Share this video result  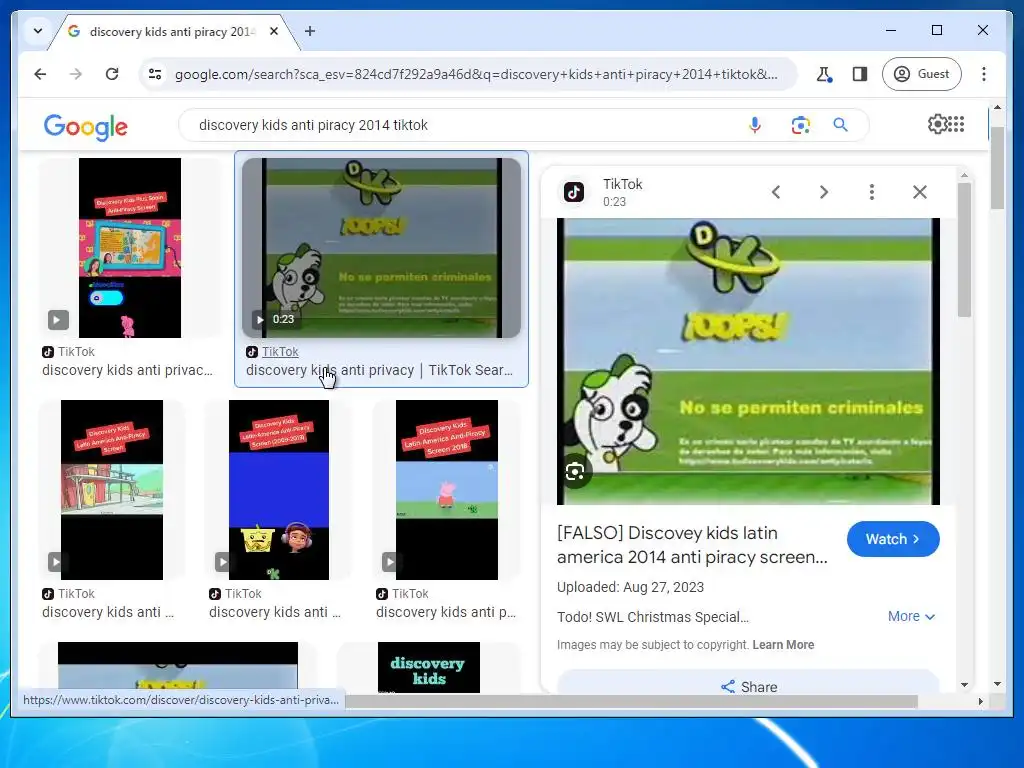(748, 686)
